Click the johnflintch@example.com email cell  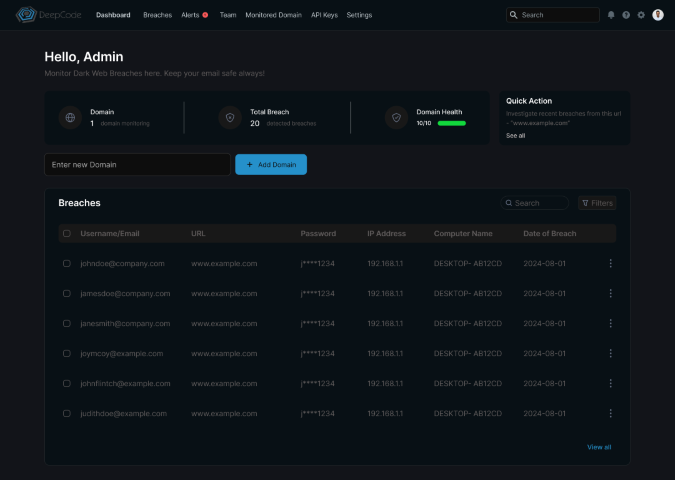click(x=125, y=384)
